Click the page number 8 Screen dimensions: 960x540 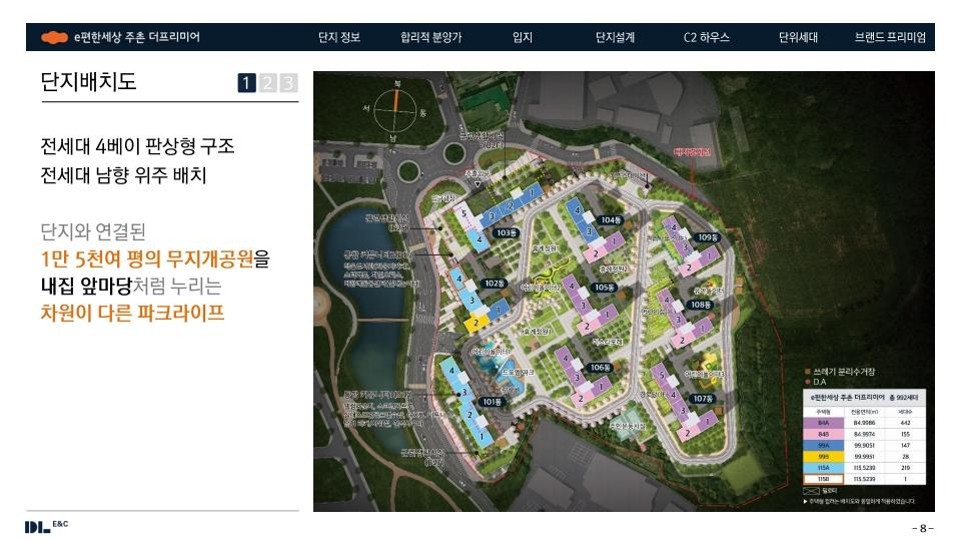coord(923,528)
